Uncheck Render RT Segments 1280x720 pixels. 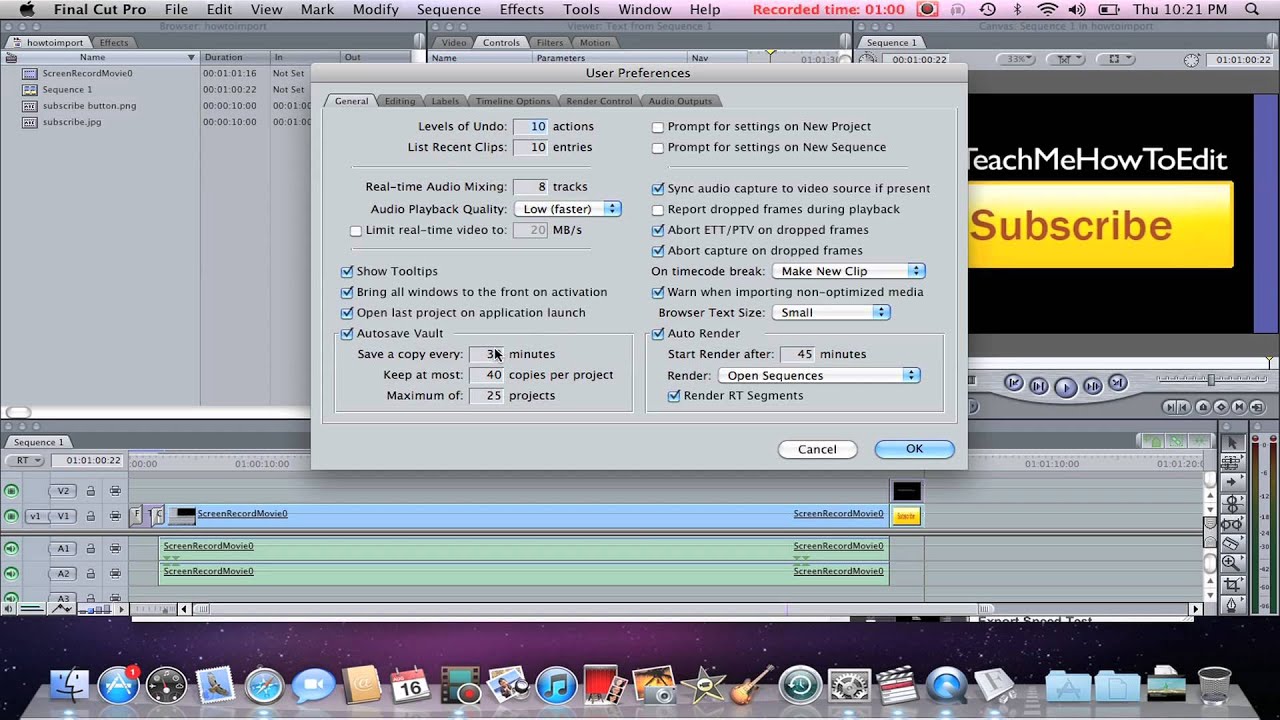[x=674, y=396]
